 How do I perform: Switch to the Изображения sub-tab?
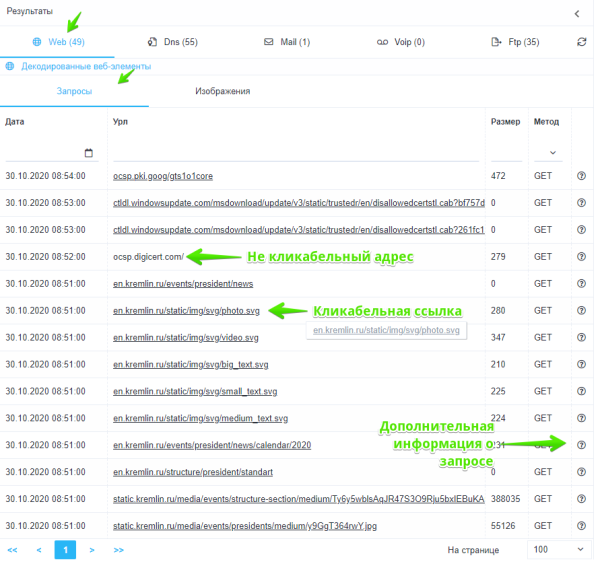point(222,91)
